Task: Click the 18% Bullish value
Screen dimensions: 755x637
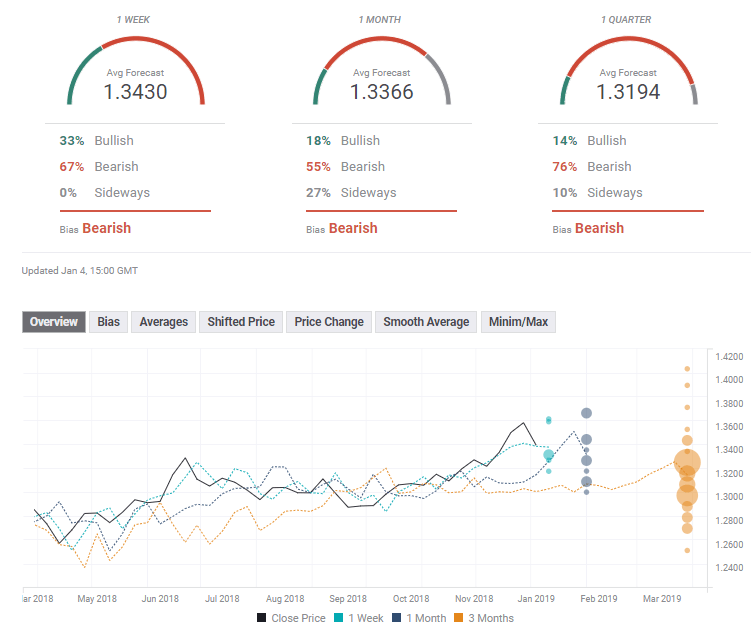Action: point(318,141)
